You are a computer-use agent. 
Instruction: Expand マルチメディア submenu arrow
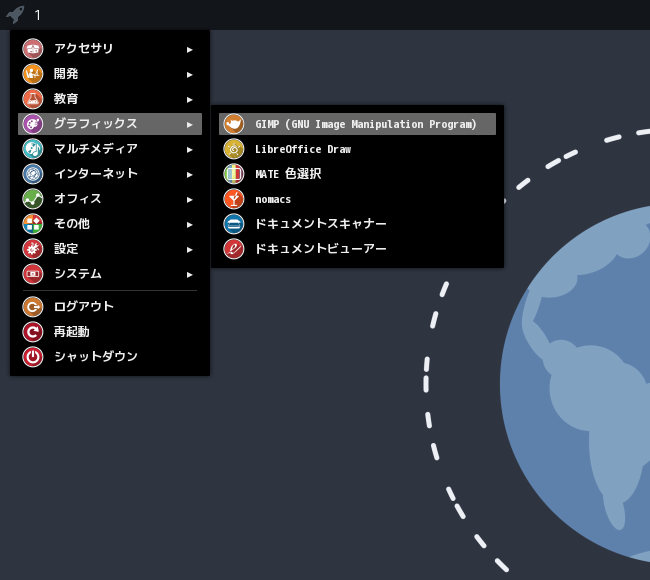[x=189, y=150]
